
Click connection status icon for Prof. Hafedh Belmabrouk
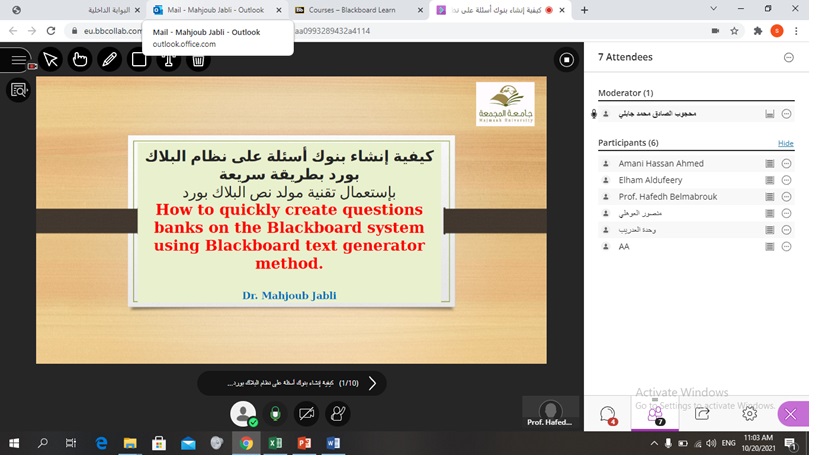tap(769, 197)
